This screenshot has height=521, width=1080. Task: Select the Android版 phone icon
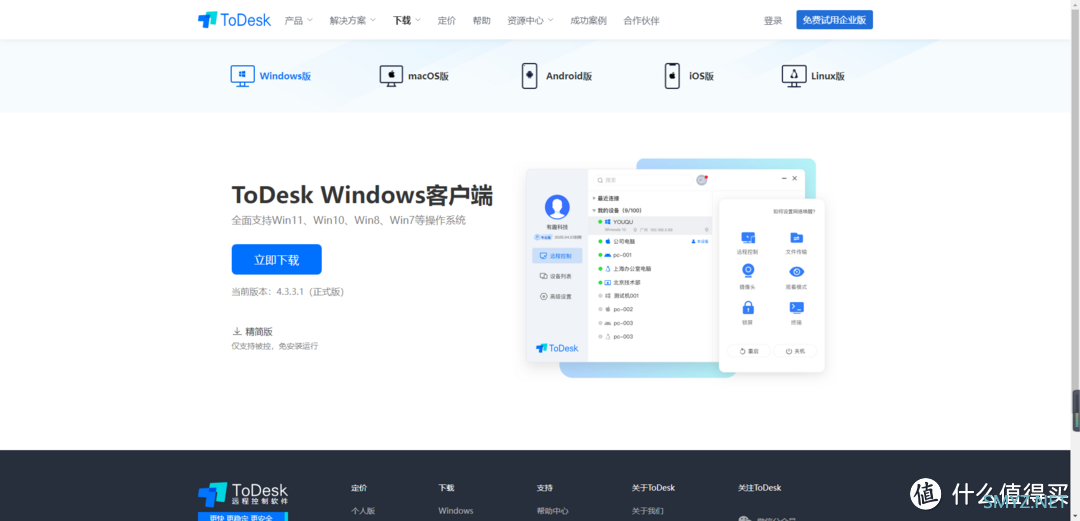click(529, 76)
